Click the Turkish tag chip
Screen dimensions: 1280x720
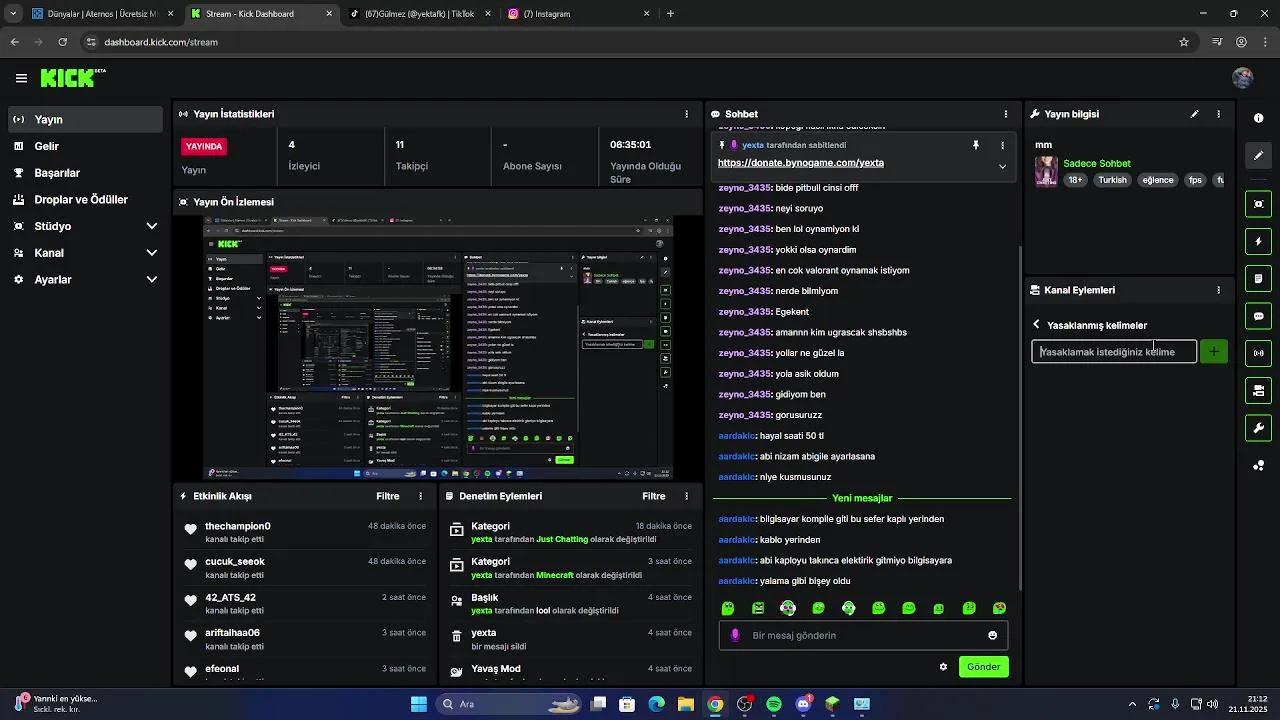coord(1112,180)
